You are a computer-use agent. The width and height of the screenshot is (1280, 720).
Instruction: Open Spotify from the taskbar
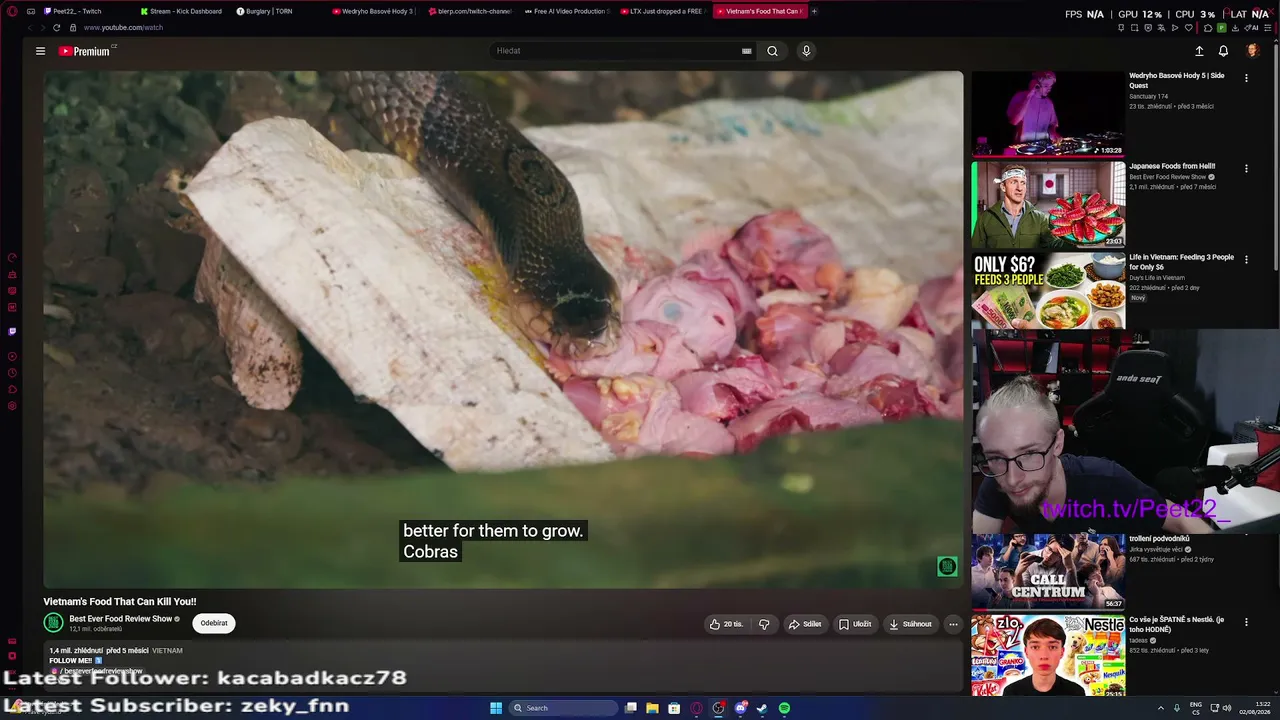click(x=784, y=708)
